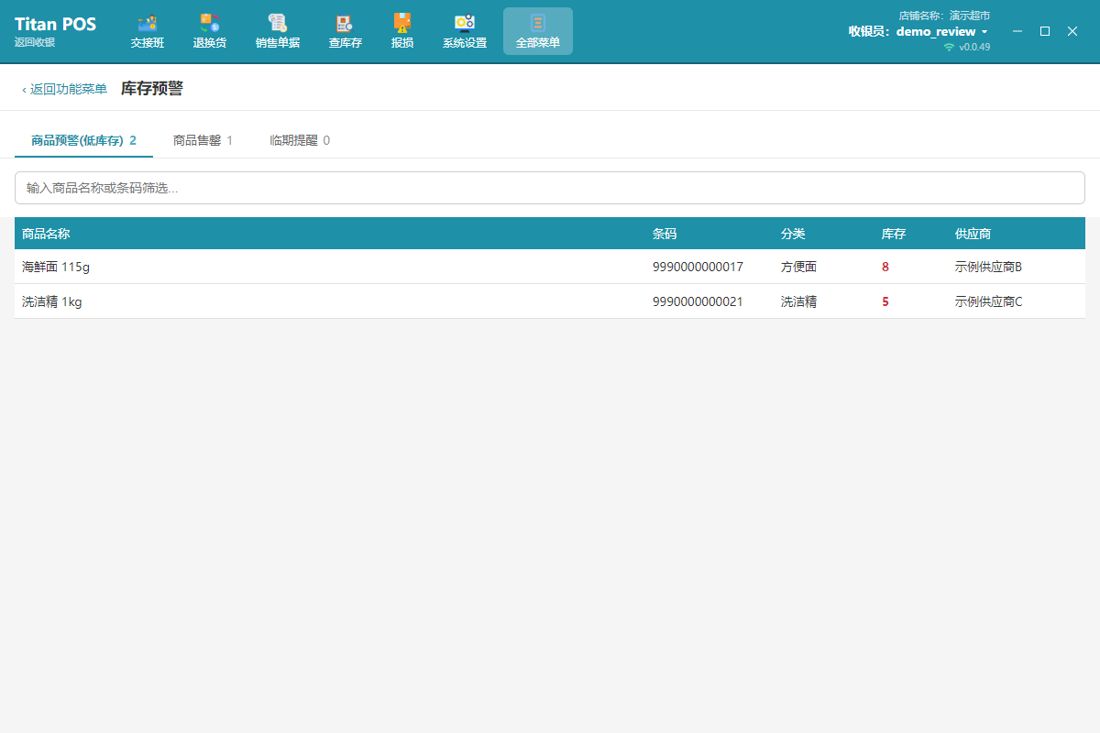Click the 供应商 column header

(973, 234)
